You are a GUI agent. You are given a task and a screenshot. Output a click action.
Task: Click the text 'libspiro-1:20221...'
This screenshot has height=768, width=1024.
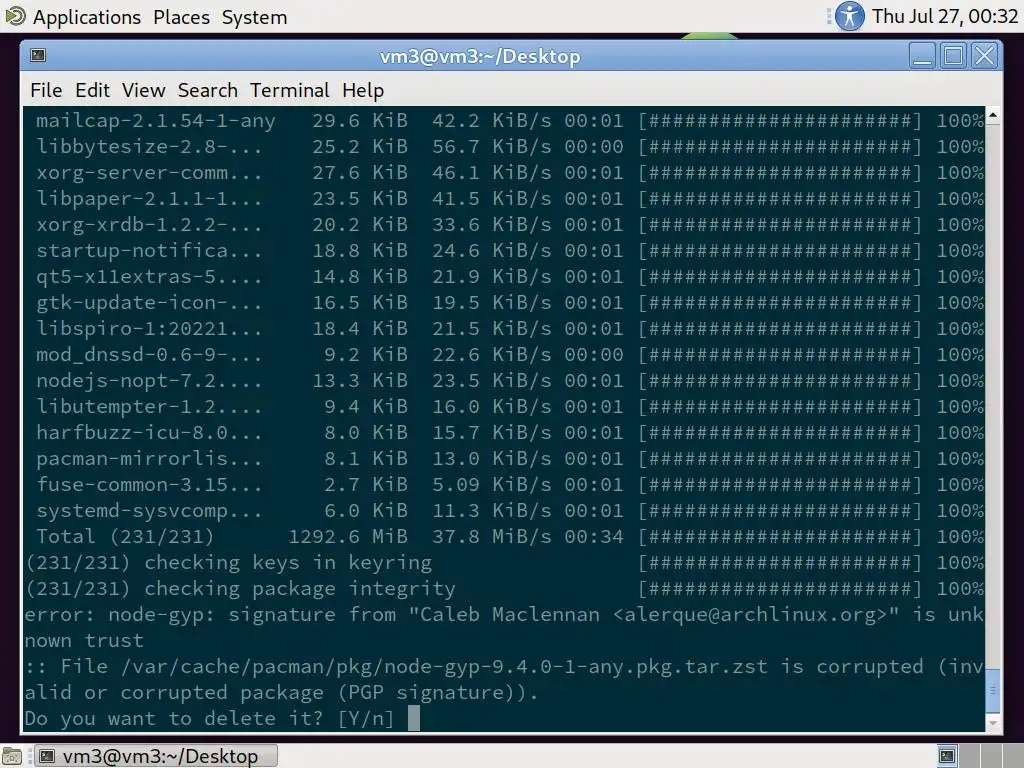[149, 328]
